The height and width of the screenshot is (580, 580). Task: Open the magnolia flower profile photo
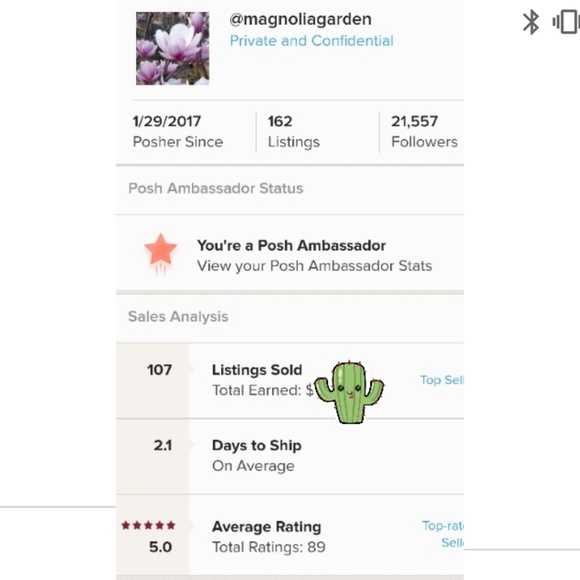(172, 48)
